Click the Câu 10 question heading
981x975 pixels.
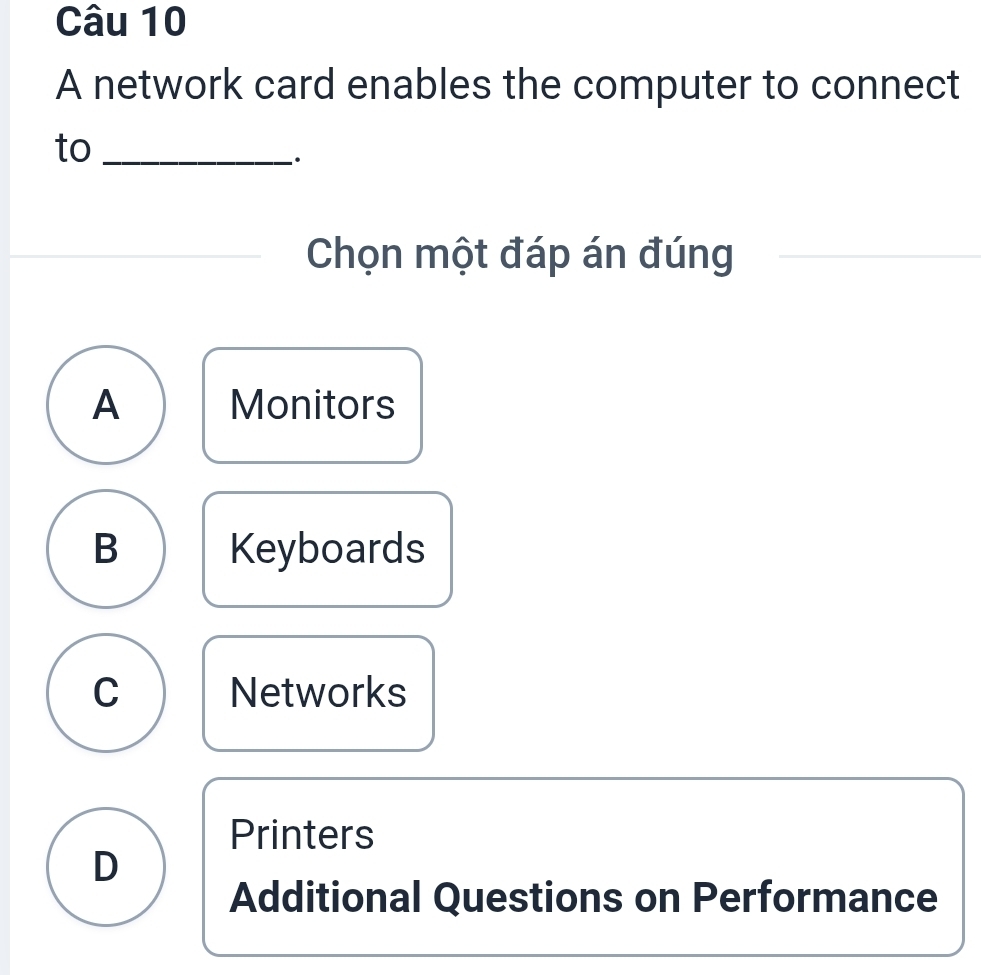[121, 22]
